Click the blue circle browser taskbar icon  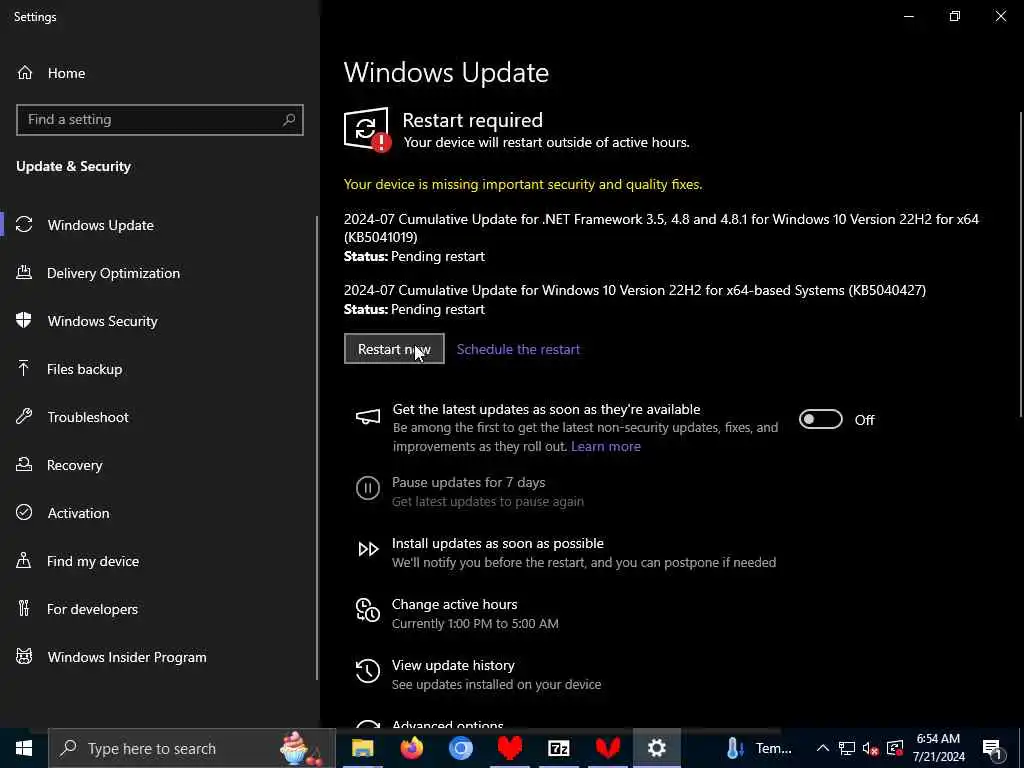click(460, 748)
